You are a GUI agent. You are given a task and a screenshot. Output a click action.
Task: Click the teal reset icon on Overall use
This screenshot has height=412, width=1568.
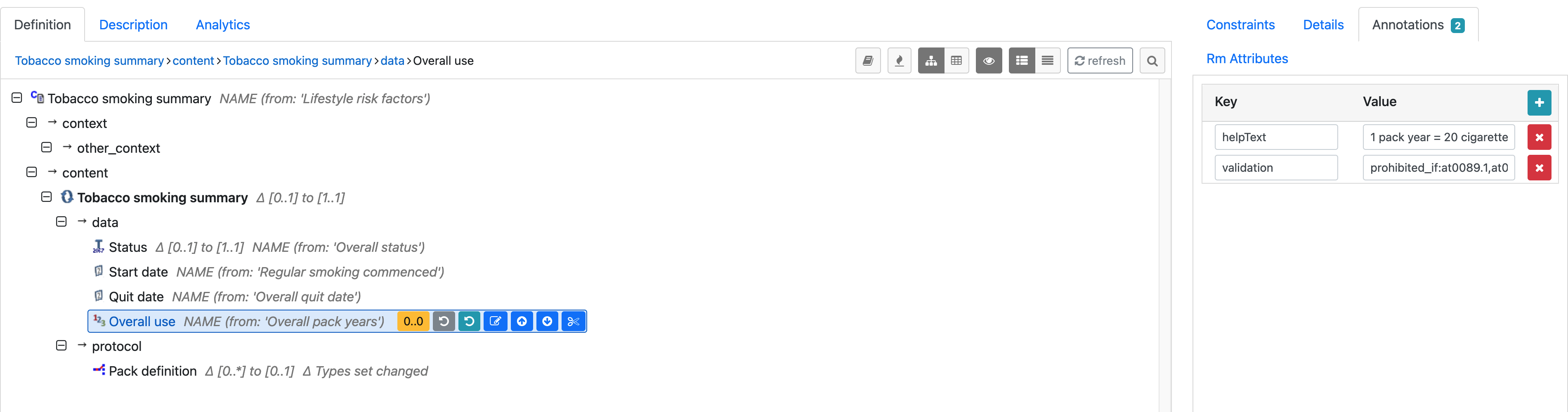point(469,321)
